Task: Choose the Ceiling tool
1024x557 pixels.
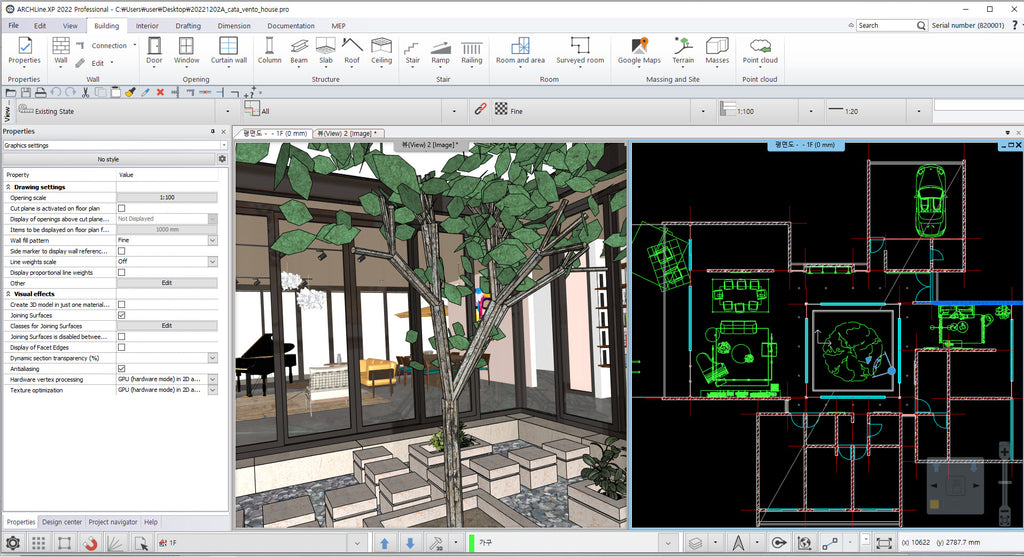Action: 381,50
